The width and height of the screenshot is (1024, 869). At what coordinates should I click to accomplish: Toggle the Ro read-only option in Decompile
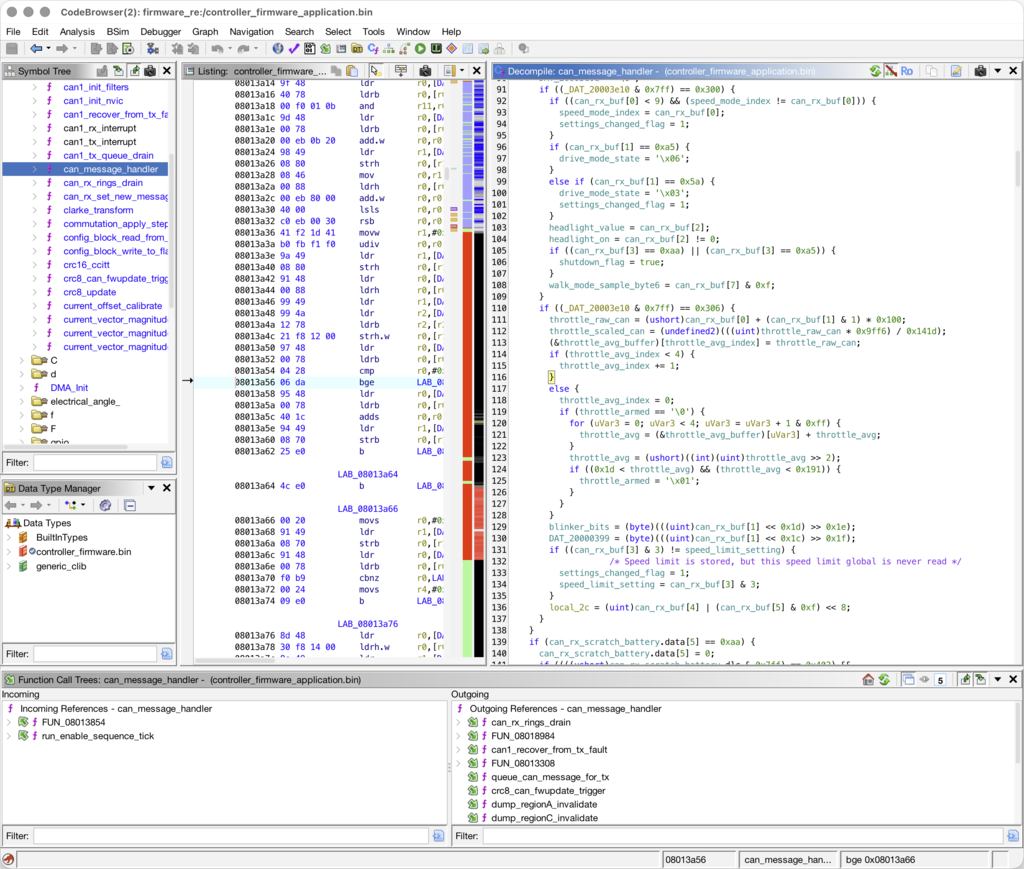coord(906,71)
